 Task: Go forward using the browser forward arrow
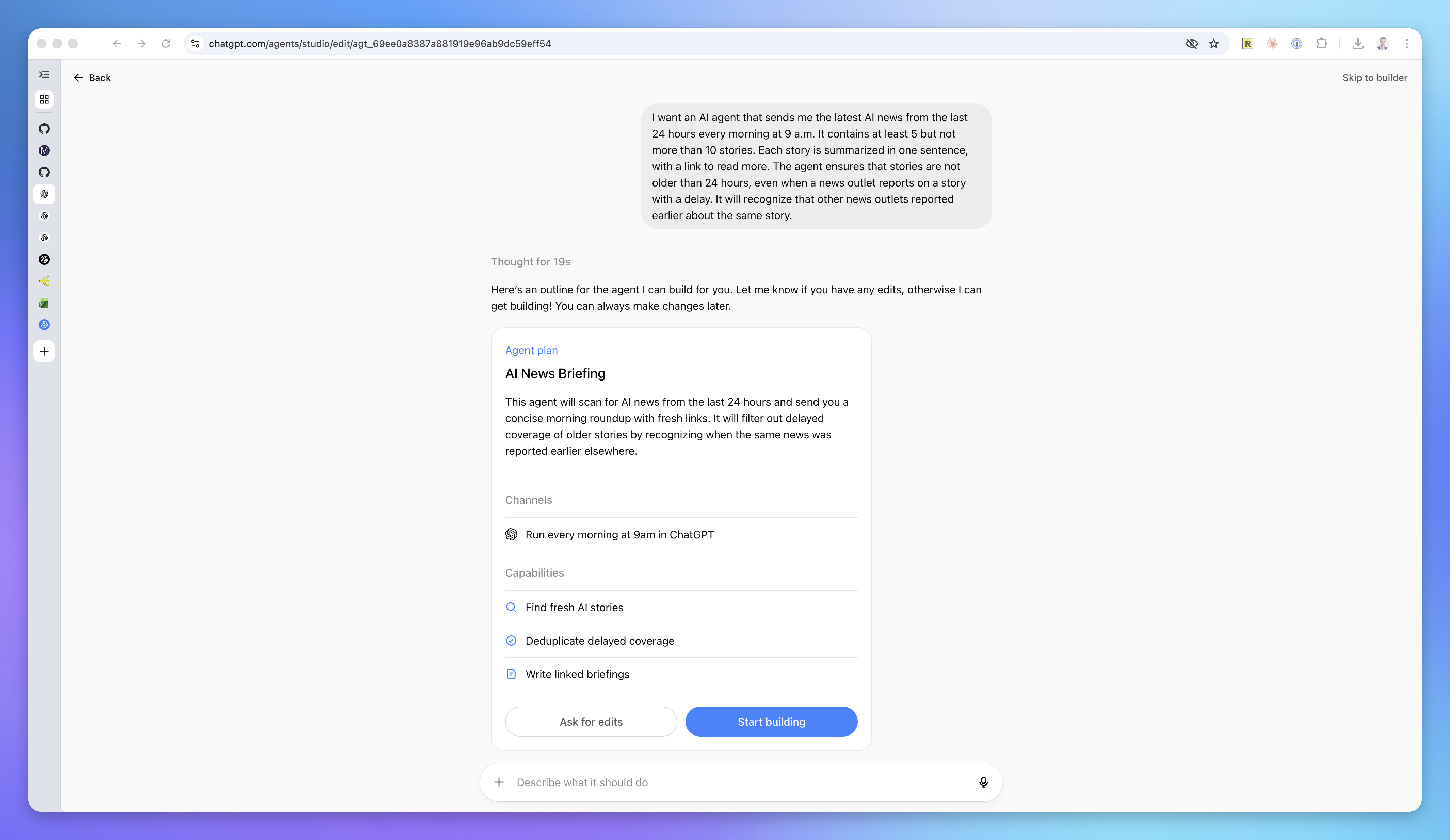(x=142, y=44)
